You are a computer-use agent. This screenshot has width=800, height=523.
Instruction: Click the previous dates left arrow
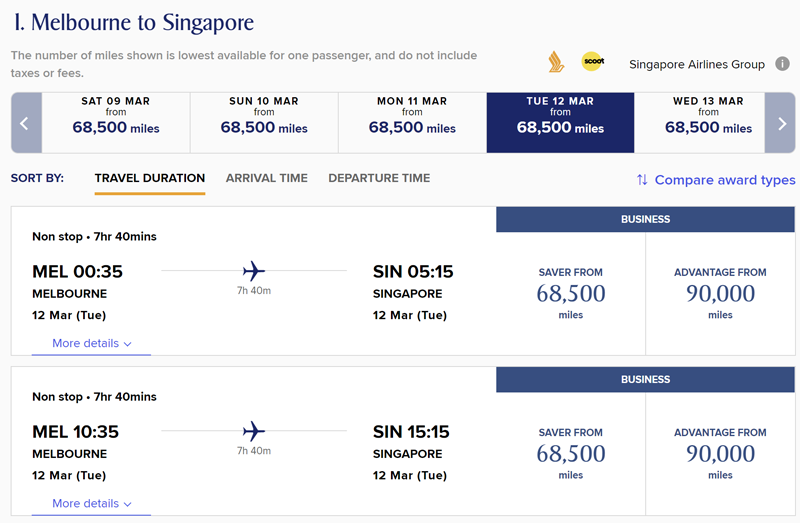(x=26, y=123)
